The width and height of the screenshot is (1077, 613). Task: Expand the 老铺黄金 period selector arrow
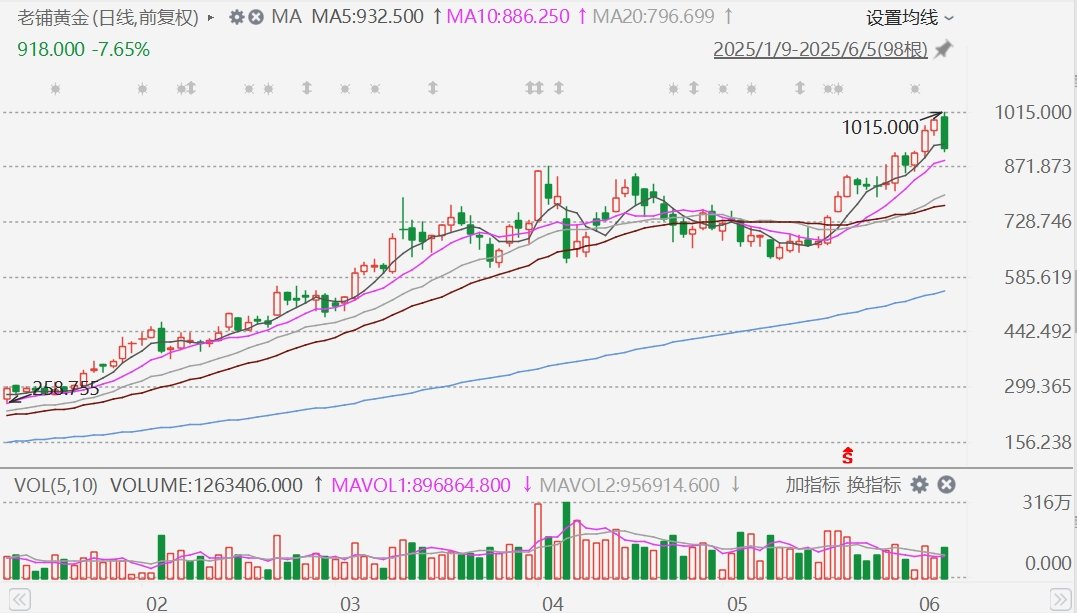pos(210,17)
